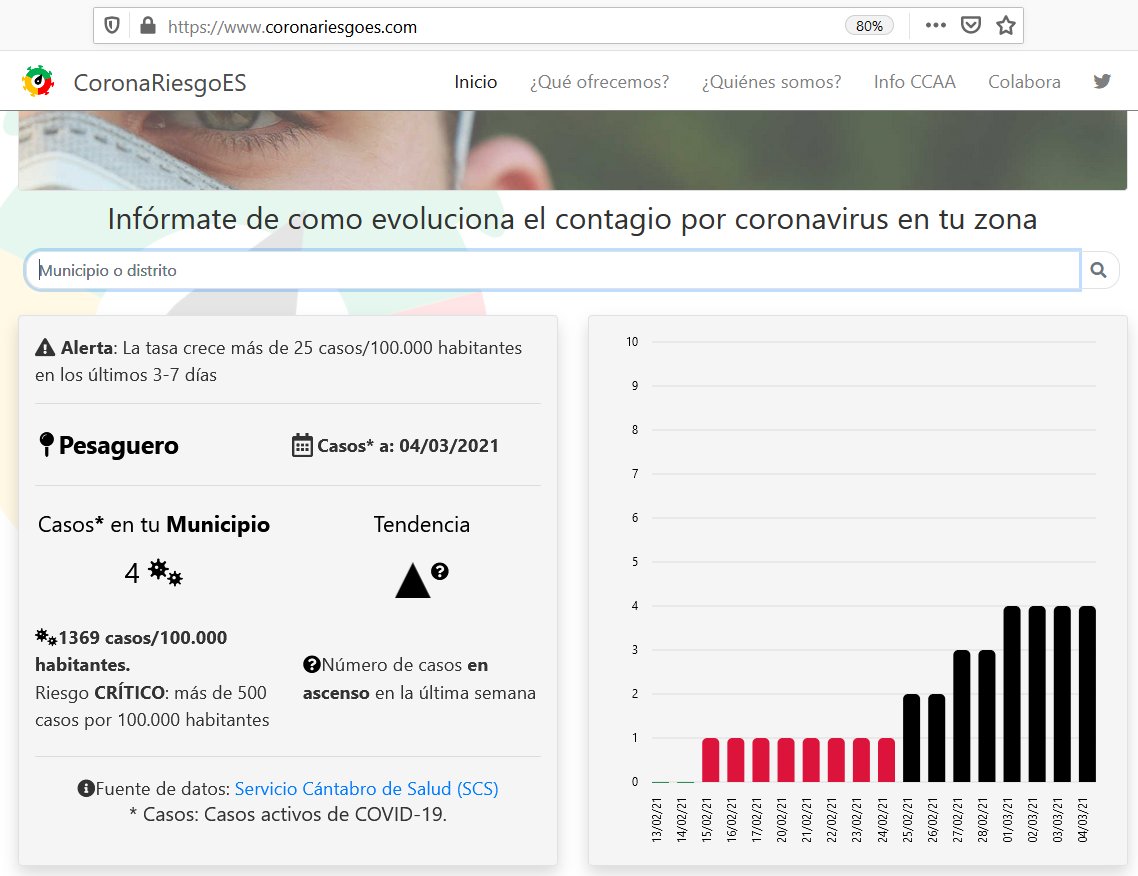Click the CoronaRiesgoES site title

160,83
